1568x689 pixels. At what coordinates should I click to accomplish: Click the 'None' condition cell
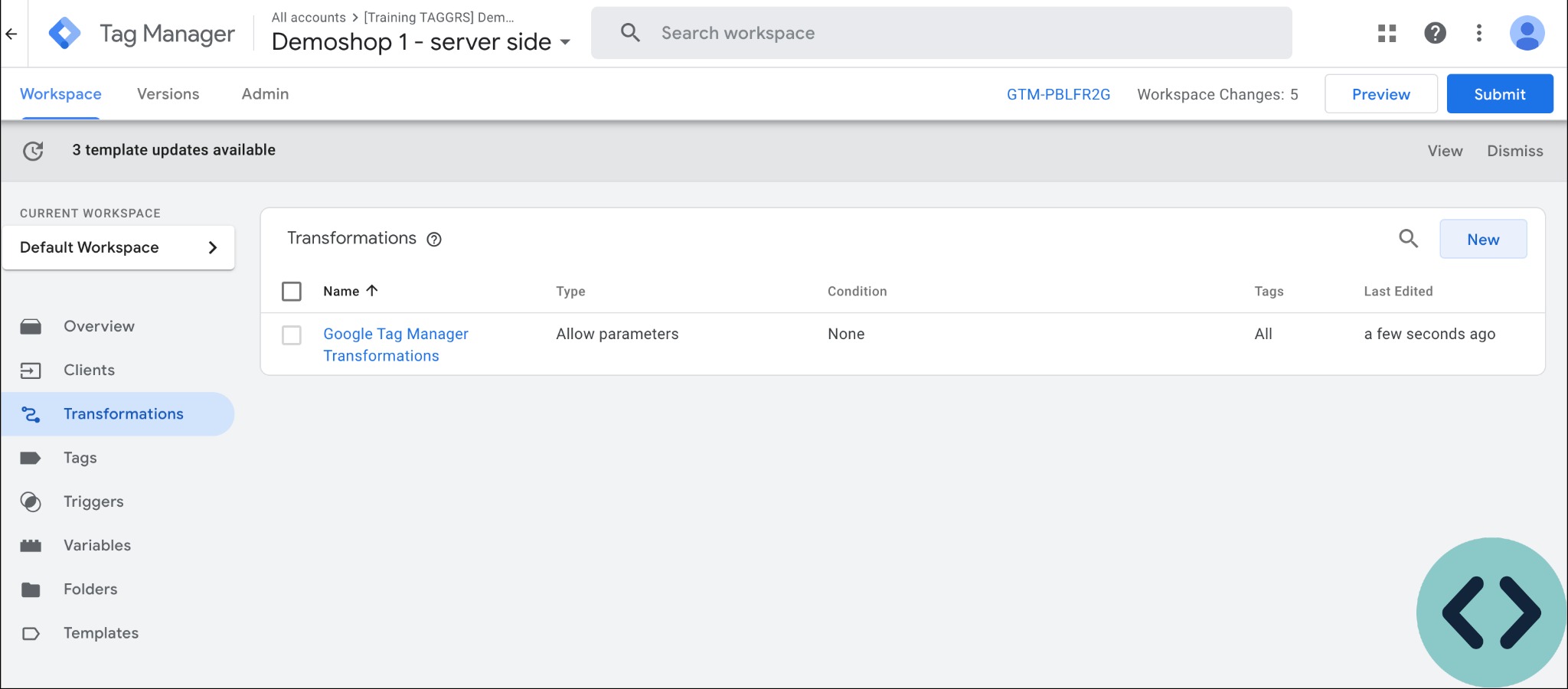tap(846, 334)
